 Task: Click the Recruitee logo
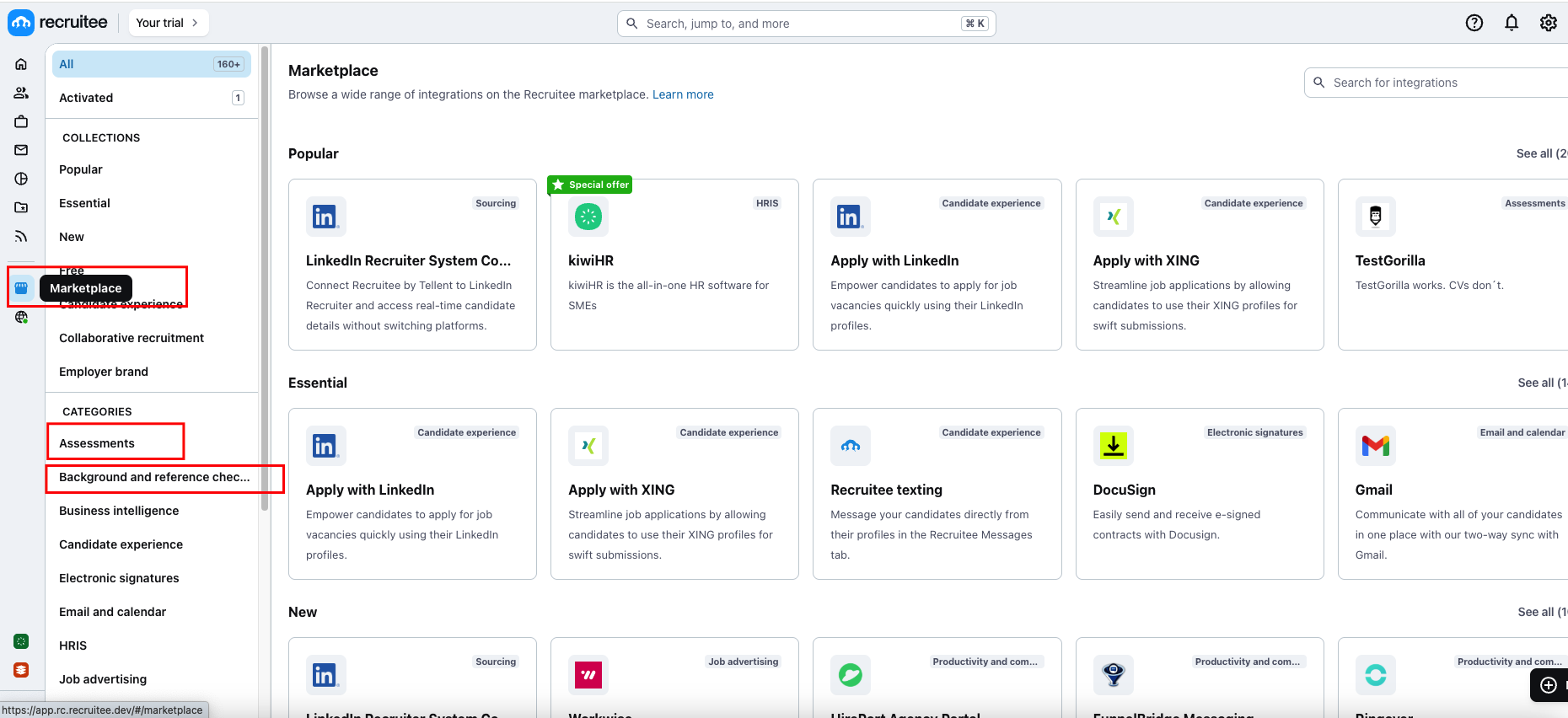58,23
